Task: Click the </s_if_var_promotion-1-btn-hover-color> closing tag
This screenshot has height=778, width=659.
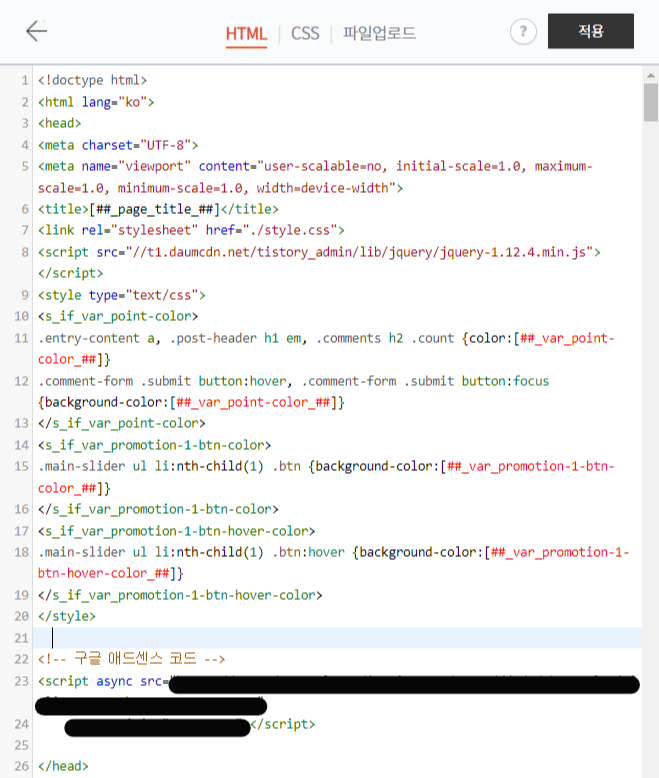Action: 180,595
